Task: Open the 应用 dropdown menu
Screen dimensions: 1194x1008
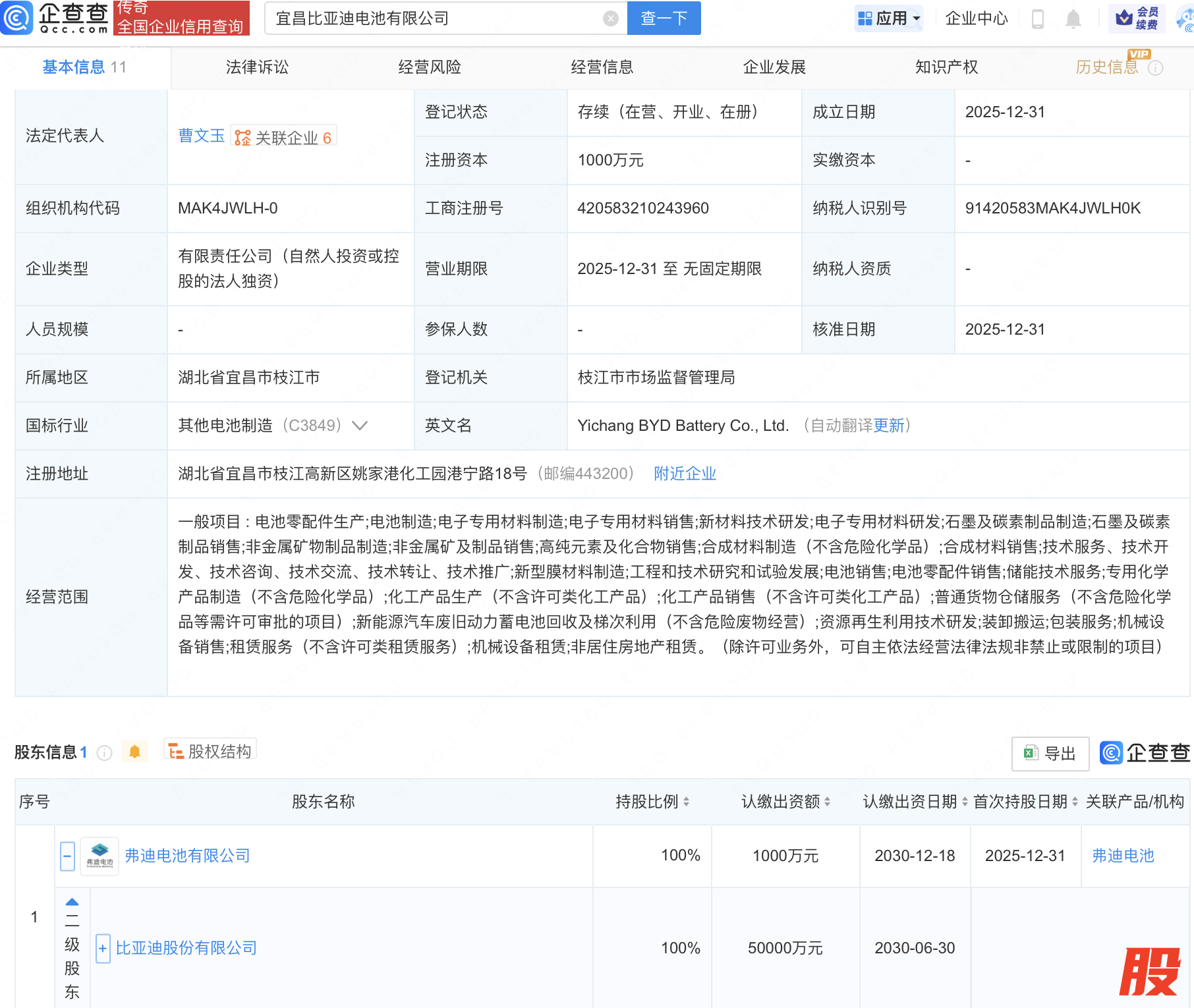Action: (x=889, y=18)
